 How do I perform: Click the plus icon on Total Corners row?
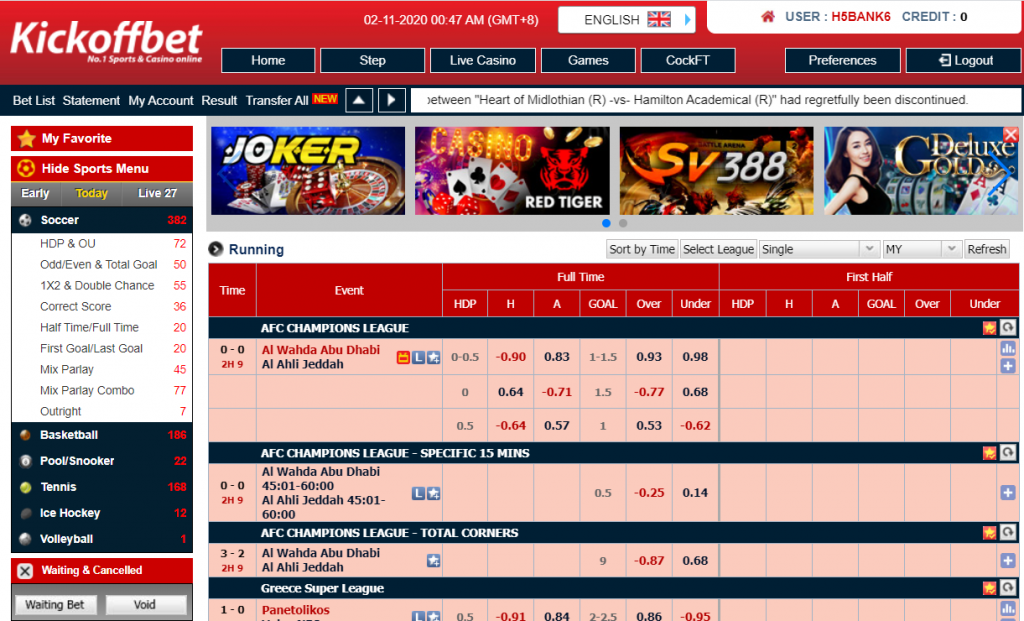pos(1007,560)
